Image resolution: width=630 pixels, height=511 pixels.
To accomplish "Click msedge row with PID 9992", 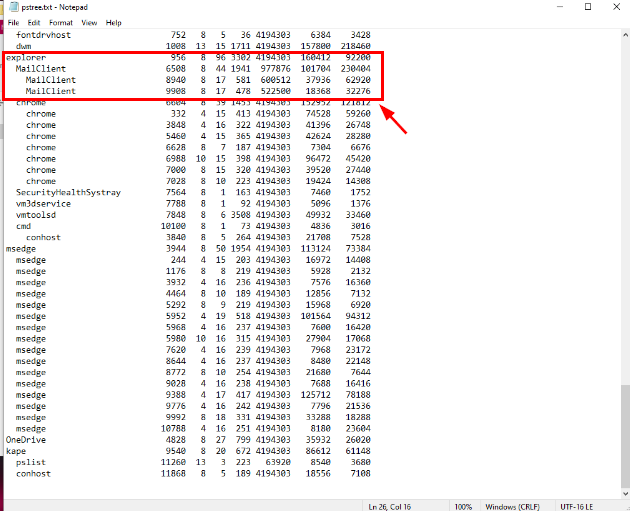I will coord(193,417).
